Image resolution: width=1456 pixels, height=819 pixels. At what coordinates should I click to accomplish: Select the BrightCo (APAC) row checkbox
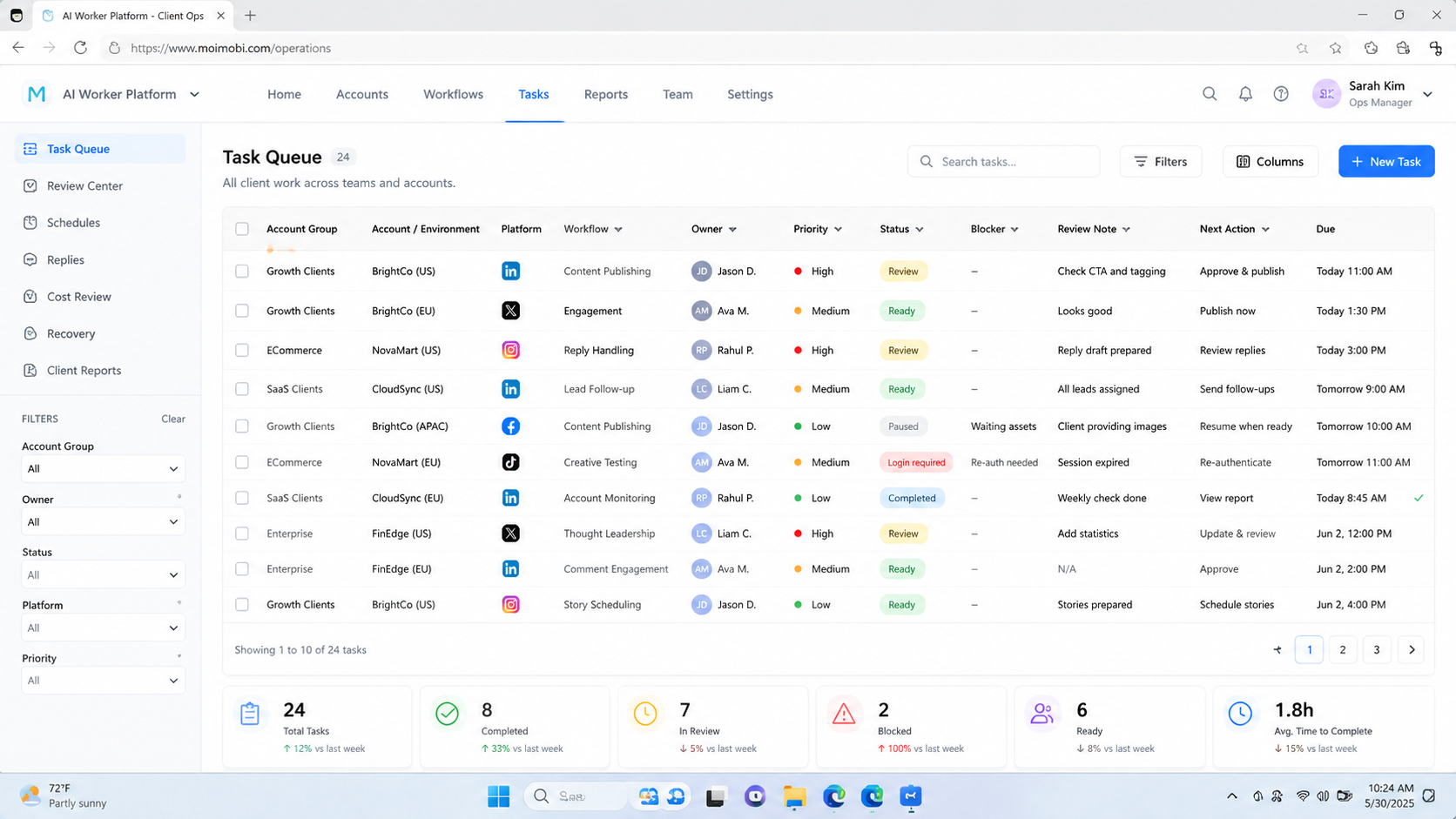point(242,426)
